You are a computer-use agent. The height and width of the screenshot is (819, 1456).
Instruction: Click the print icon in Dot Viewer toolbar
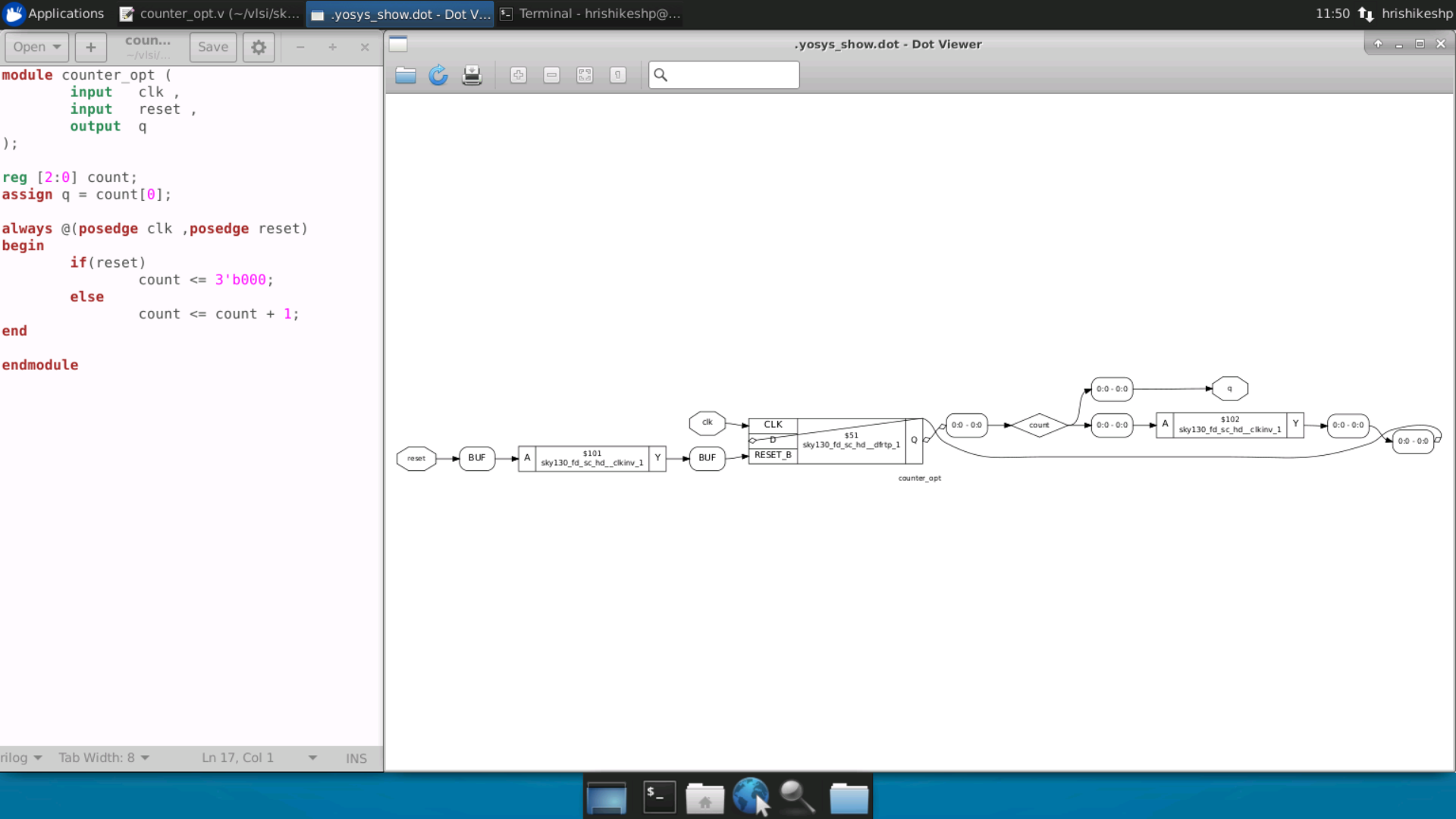tap(472, 75)
